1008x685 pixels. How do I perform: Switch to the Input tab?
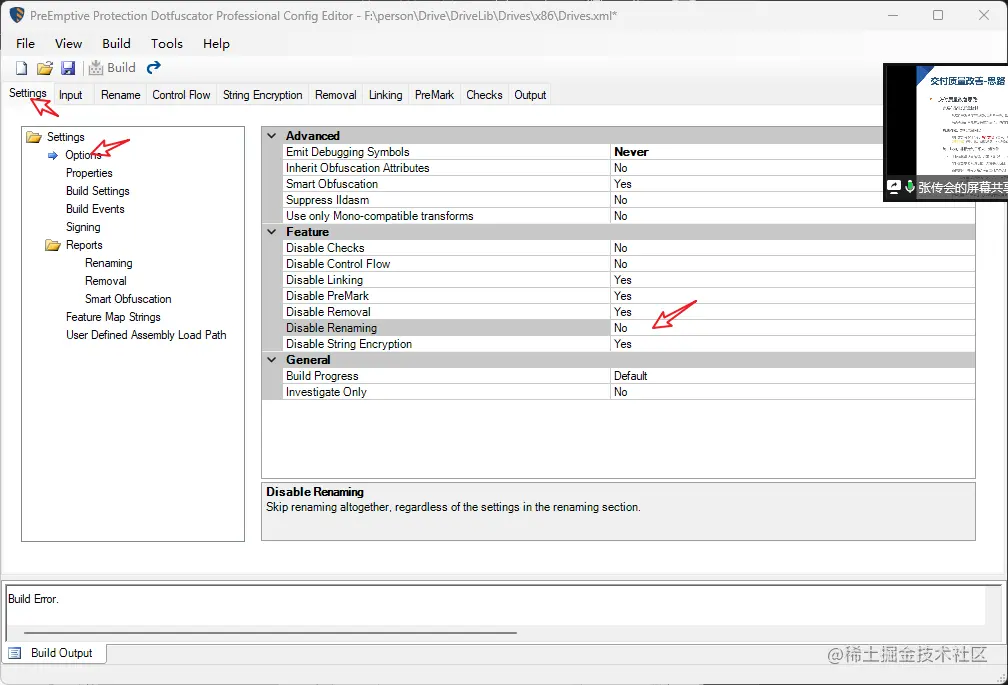point(71,95)
